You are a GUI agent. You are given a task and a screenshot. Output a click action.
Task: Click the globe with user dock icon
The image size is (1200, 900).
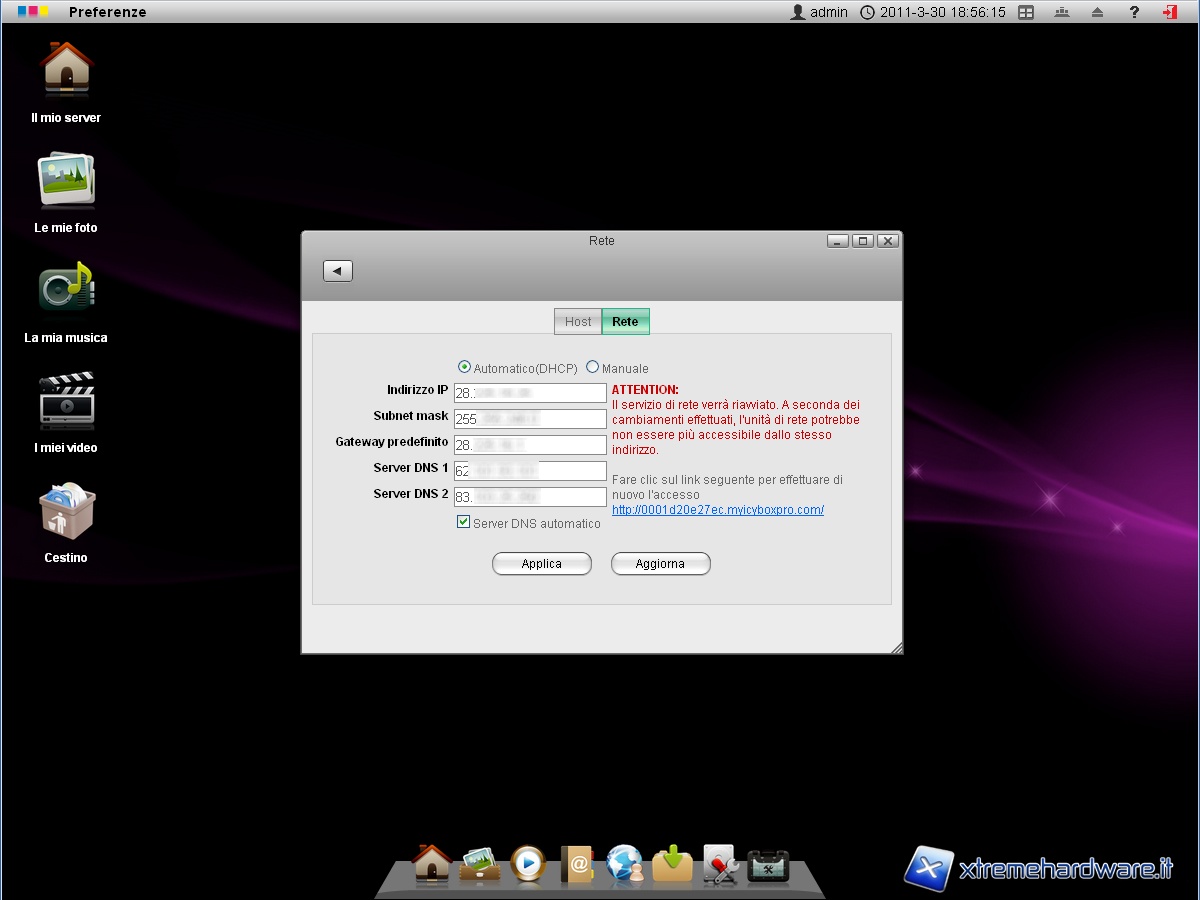tap(625, 863)
